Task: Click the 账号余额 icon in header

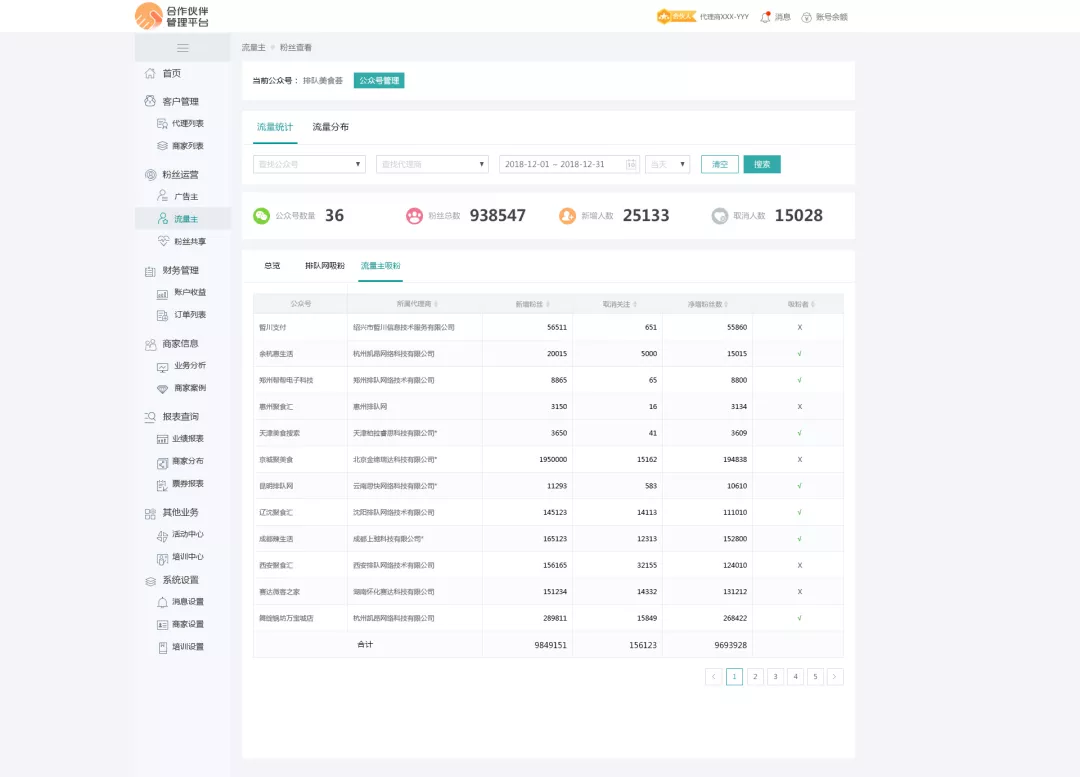Action: [x=806, y=17]
